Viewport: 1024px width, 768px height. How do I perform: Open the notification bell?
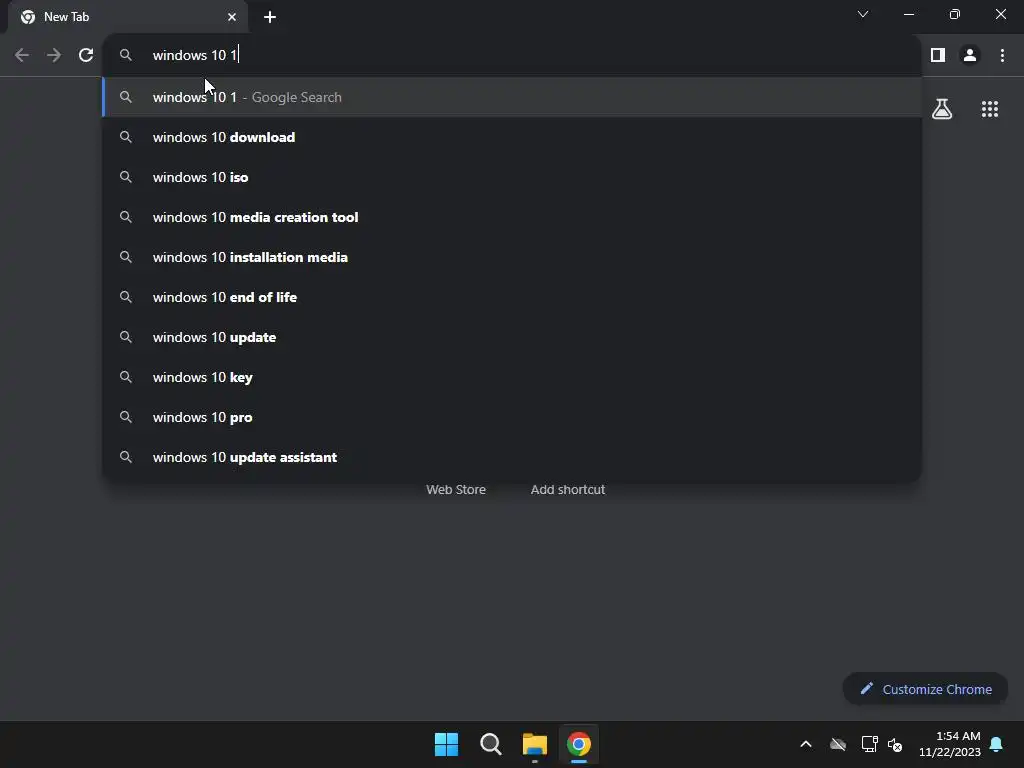996,744
